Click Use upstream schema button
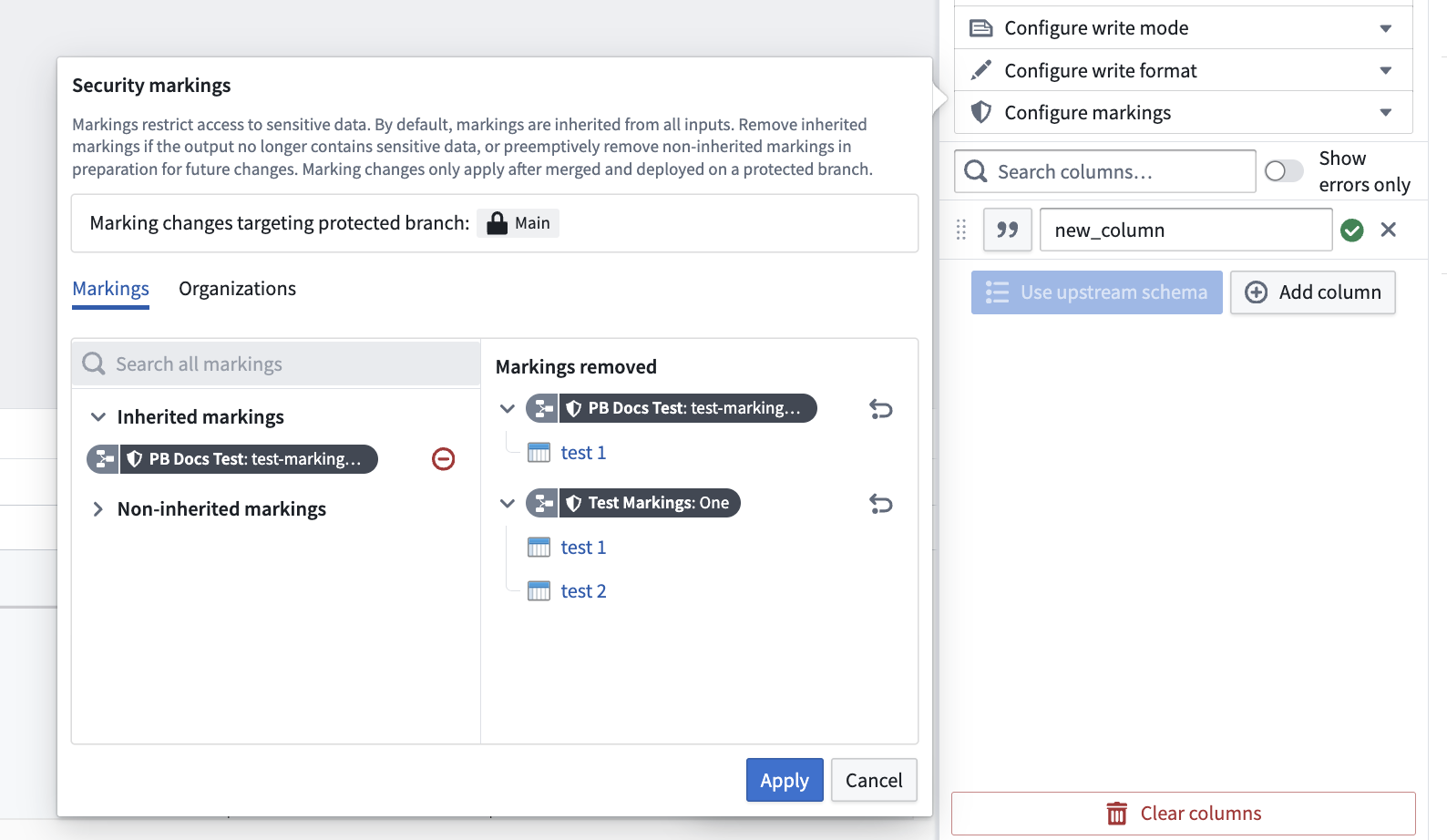 pyautogui.click(x=1097, y=292)
